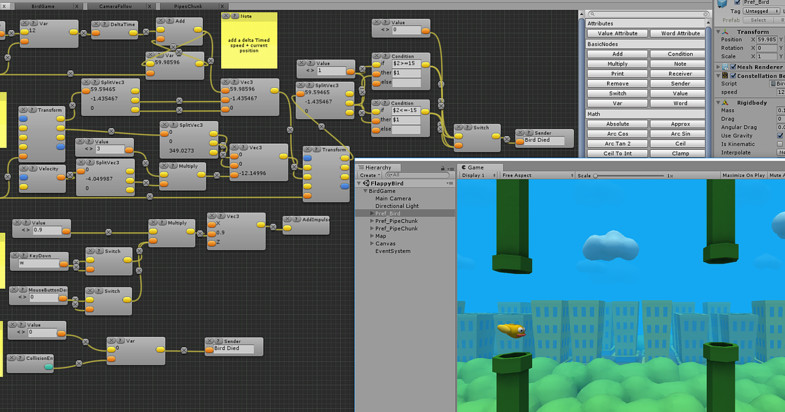
Task: Open help for the CollisionEnter node
Action: coord(20,358)
